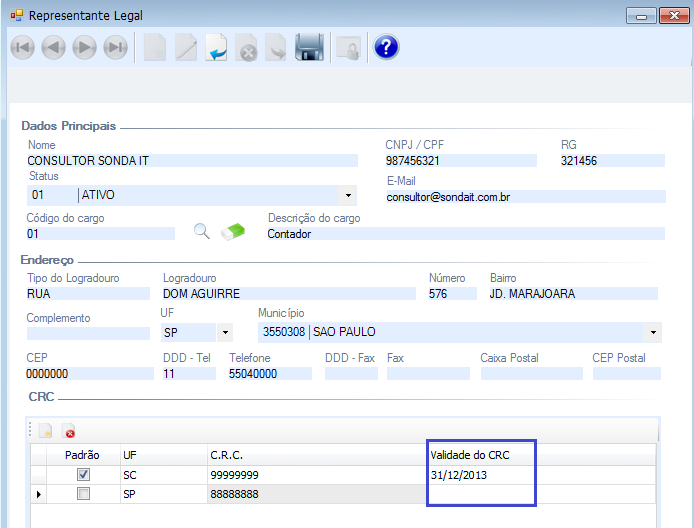This screenshot has height=528, width=694.
Task: Clear cargo code with the green eraser
Action: pos(232,232)
